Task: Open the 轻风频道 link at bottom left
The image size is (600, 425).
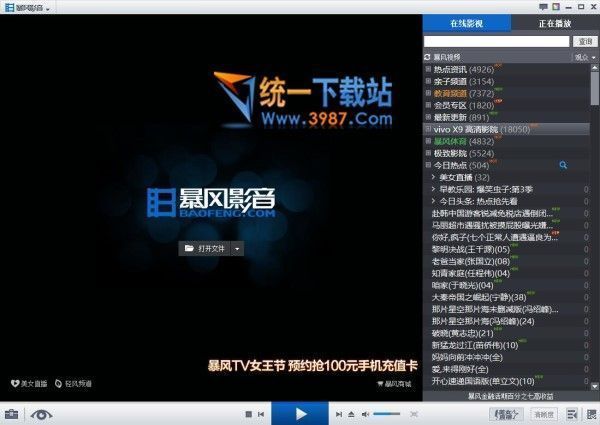Action: point(73,383)
